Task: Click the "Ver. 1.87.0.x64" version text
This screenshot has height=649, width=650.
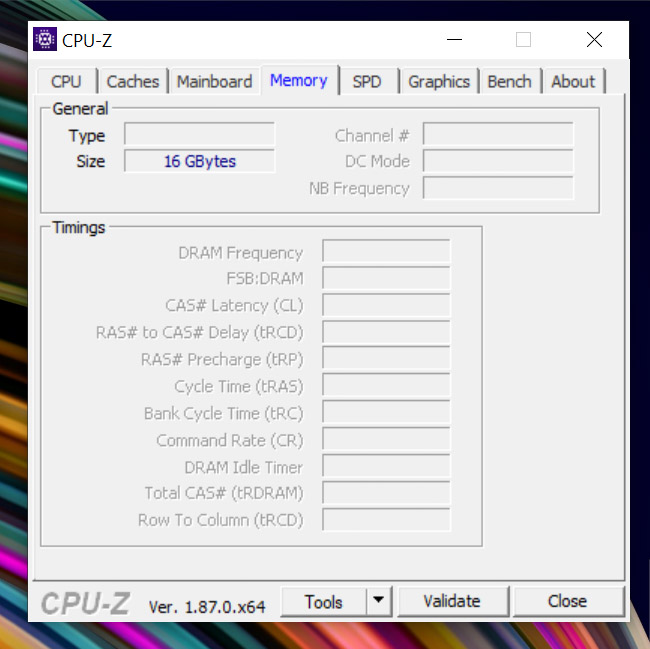Action: (207, 607)
